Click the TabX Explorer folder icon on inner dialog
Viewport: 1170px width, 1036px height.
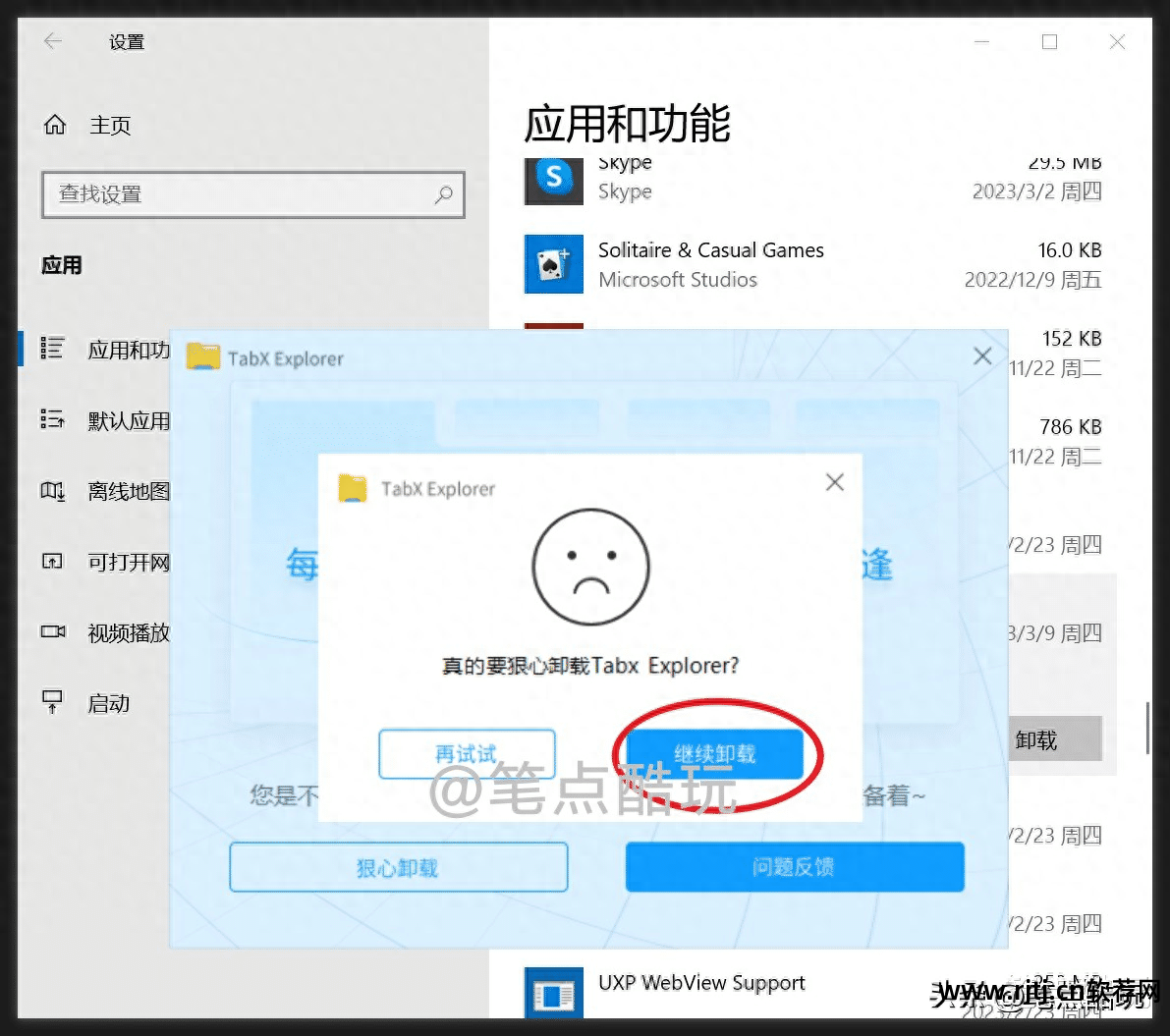[x=354, y=488]
